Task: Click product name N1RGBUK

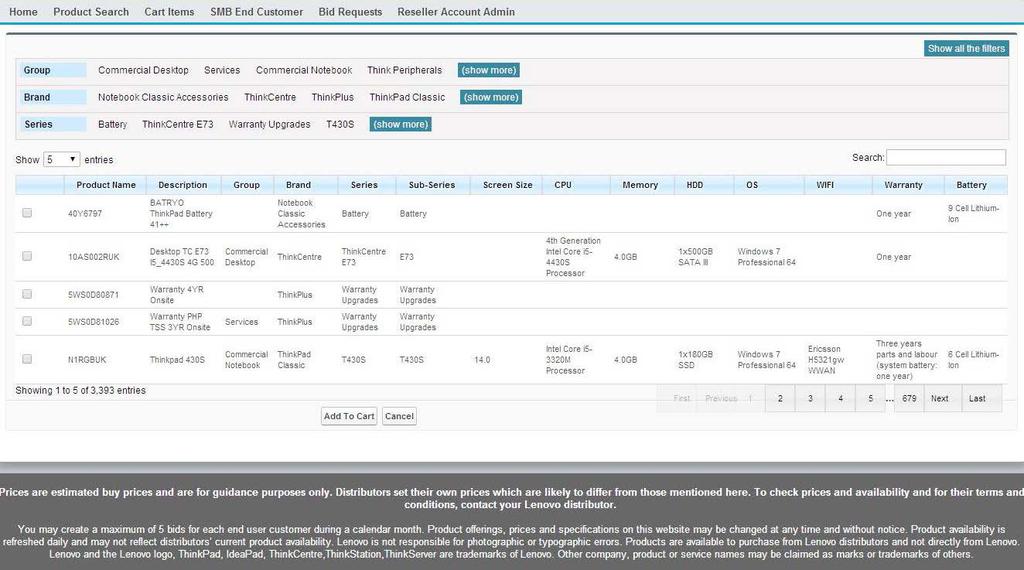Action: [87, 360]
